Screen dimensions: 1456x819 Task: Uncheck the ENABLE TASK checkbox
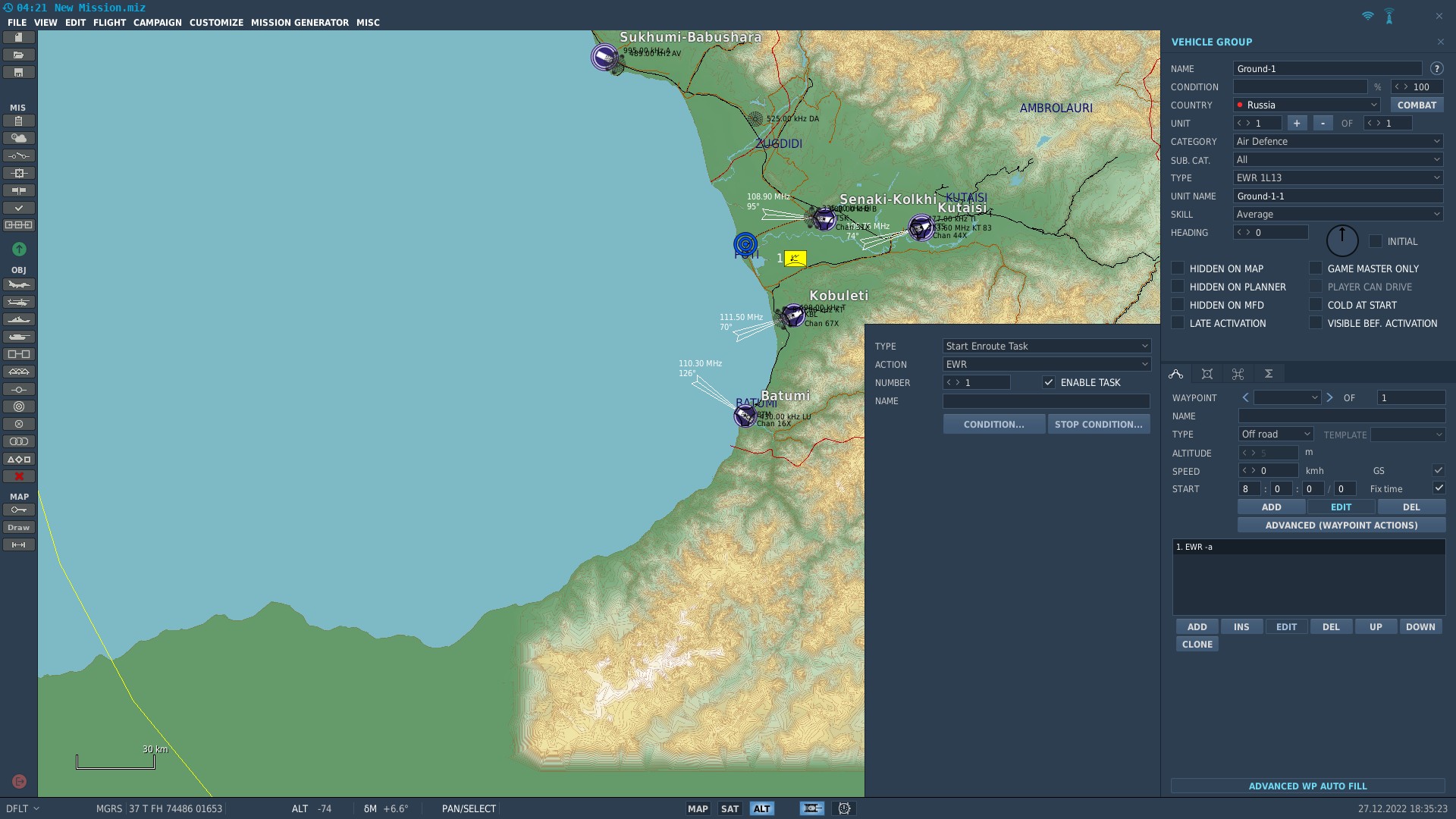(1050, 382)
